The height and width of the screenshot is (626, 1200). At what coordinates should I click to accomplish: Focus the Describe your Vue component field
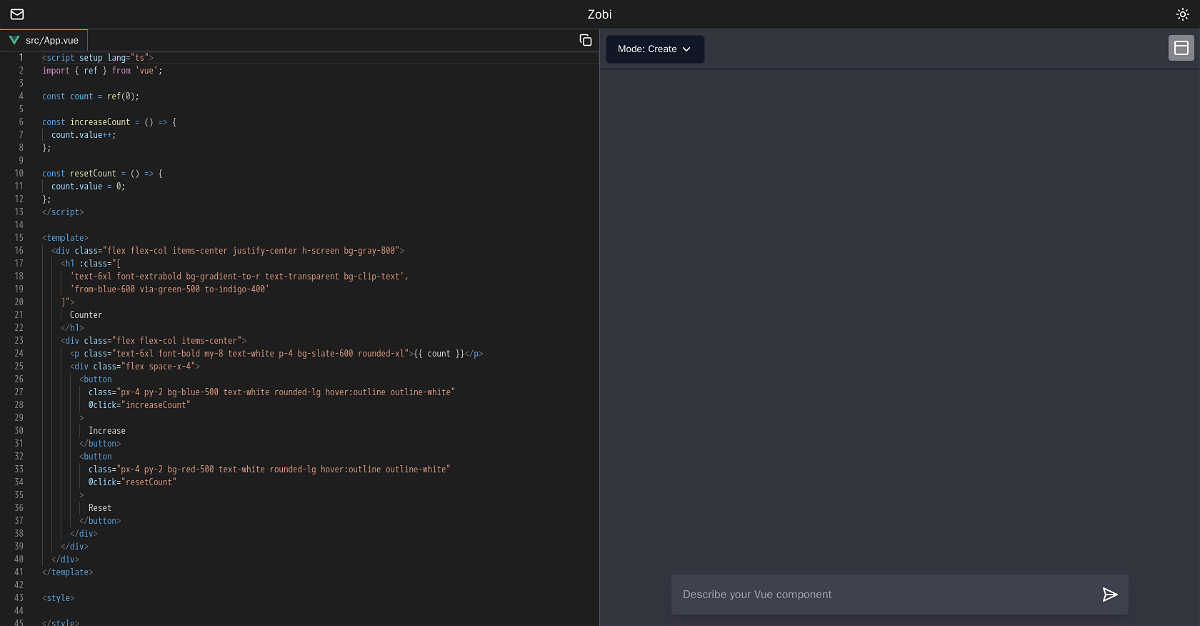tap(880, 594)
